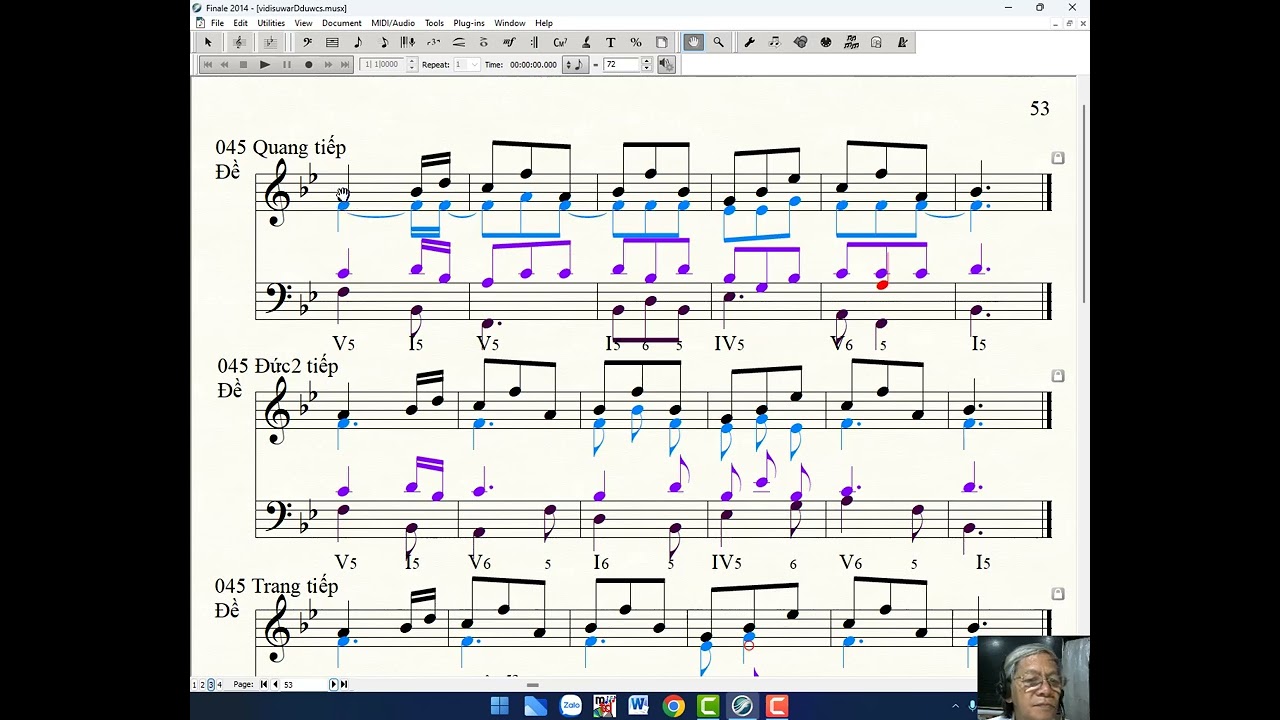Select the Ossia tool
The image size is (1280, 720).
[876, 42]
